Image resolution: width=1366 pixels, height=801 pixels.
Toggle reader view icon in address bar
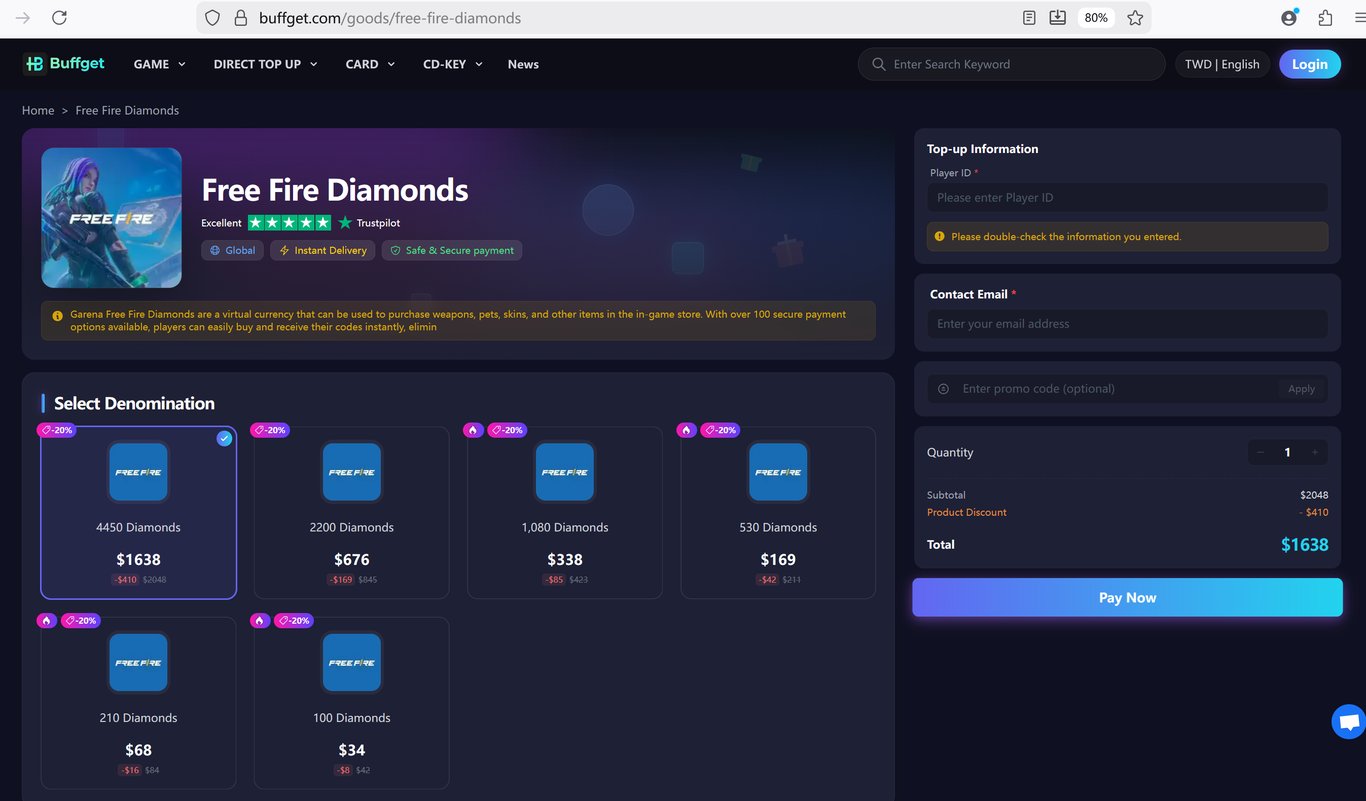1029,18
